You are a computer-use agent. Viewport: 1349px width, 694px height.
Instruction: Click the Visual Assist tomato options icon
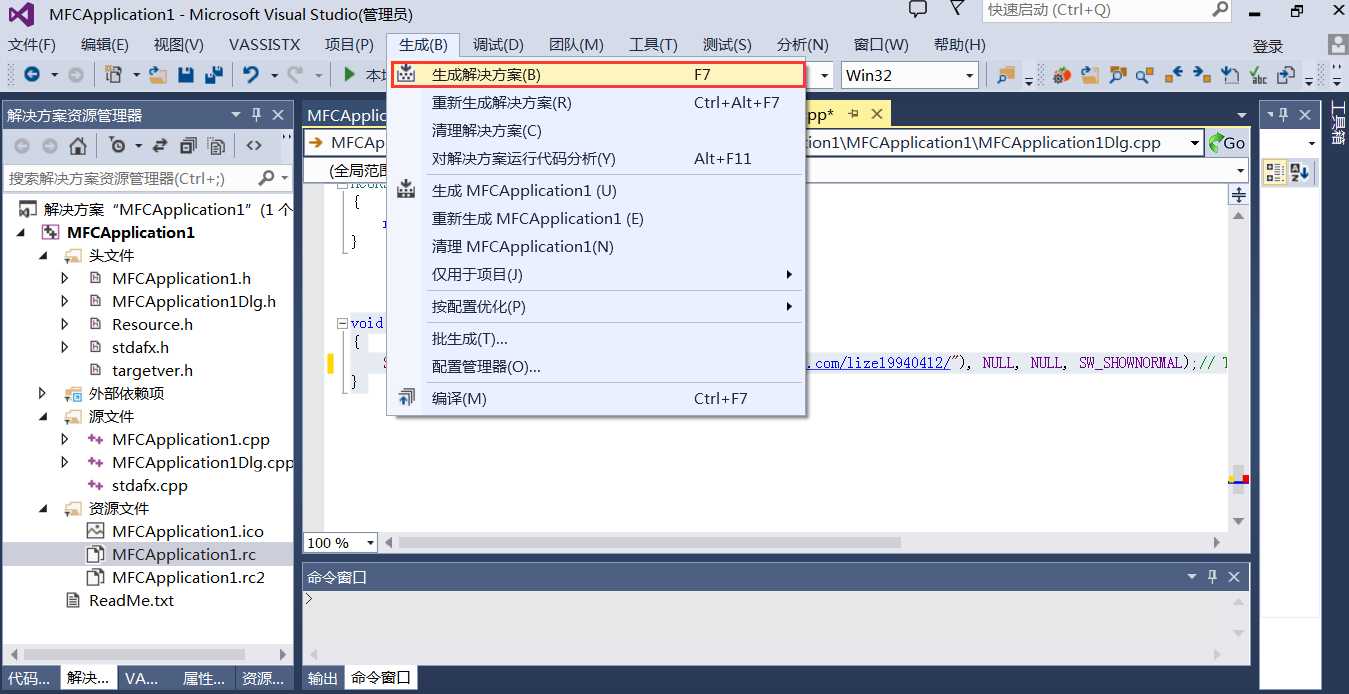tap(1062, 75)
